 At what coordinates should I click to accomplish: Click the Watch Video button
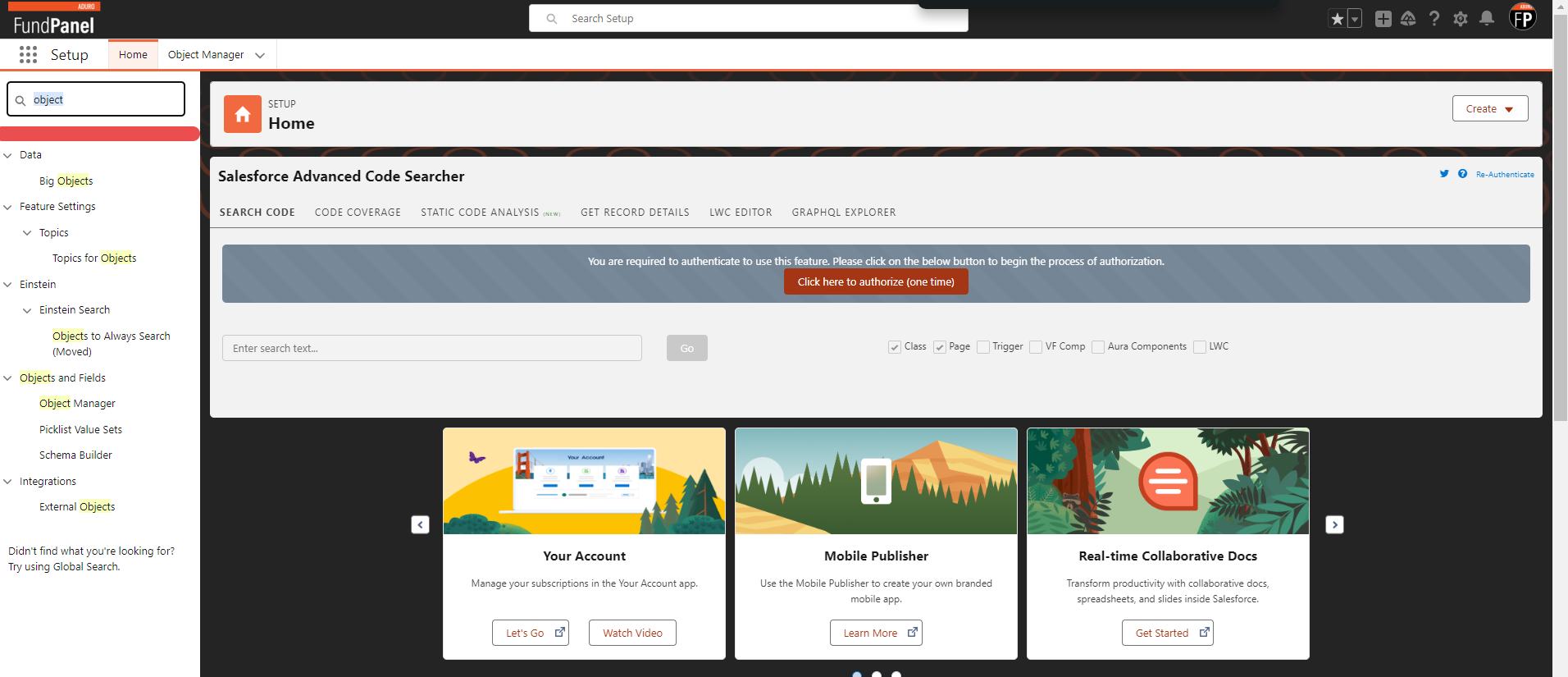tap(632, 633)
